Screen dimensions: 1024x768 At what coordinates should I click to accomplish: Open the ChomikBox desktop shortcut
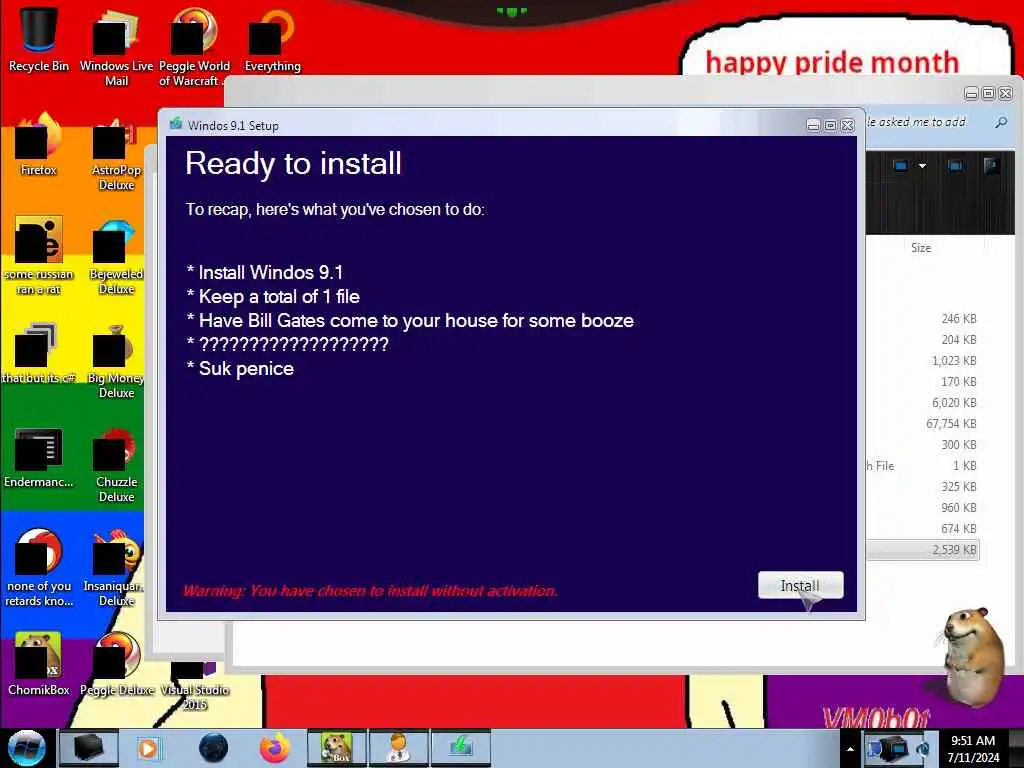pos(39,664)
